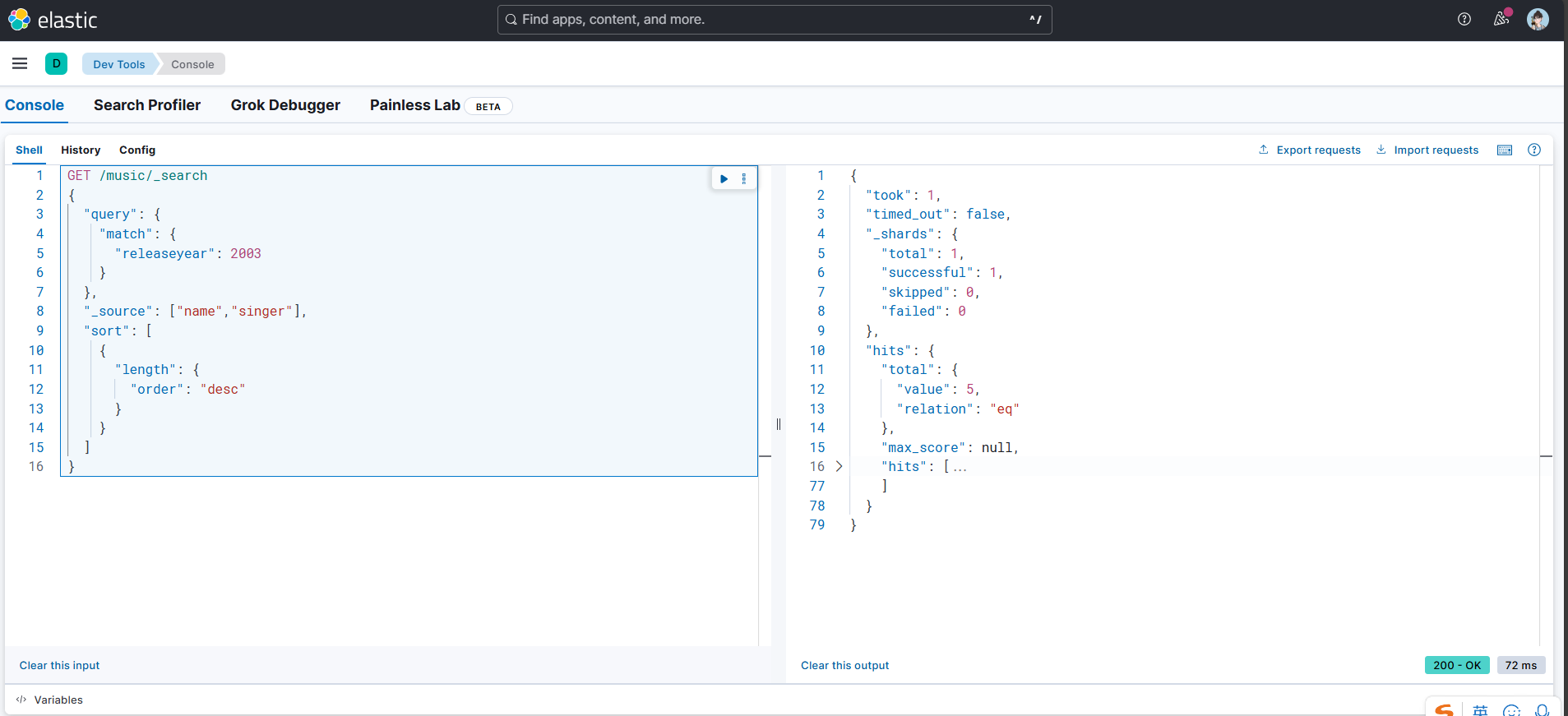Click Export requests

(1310, 150)
